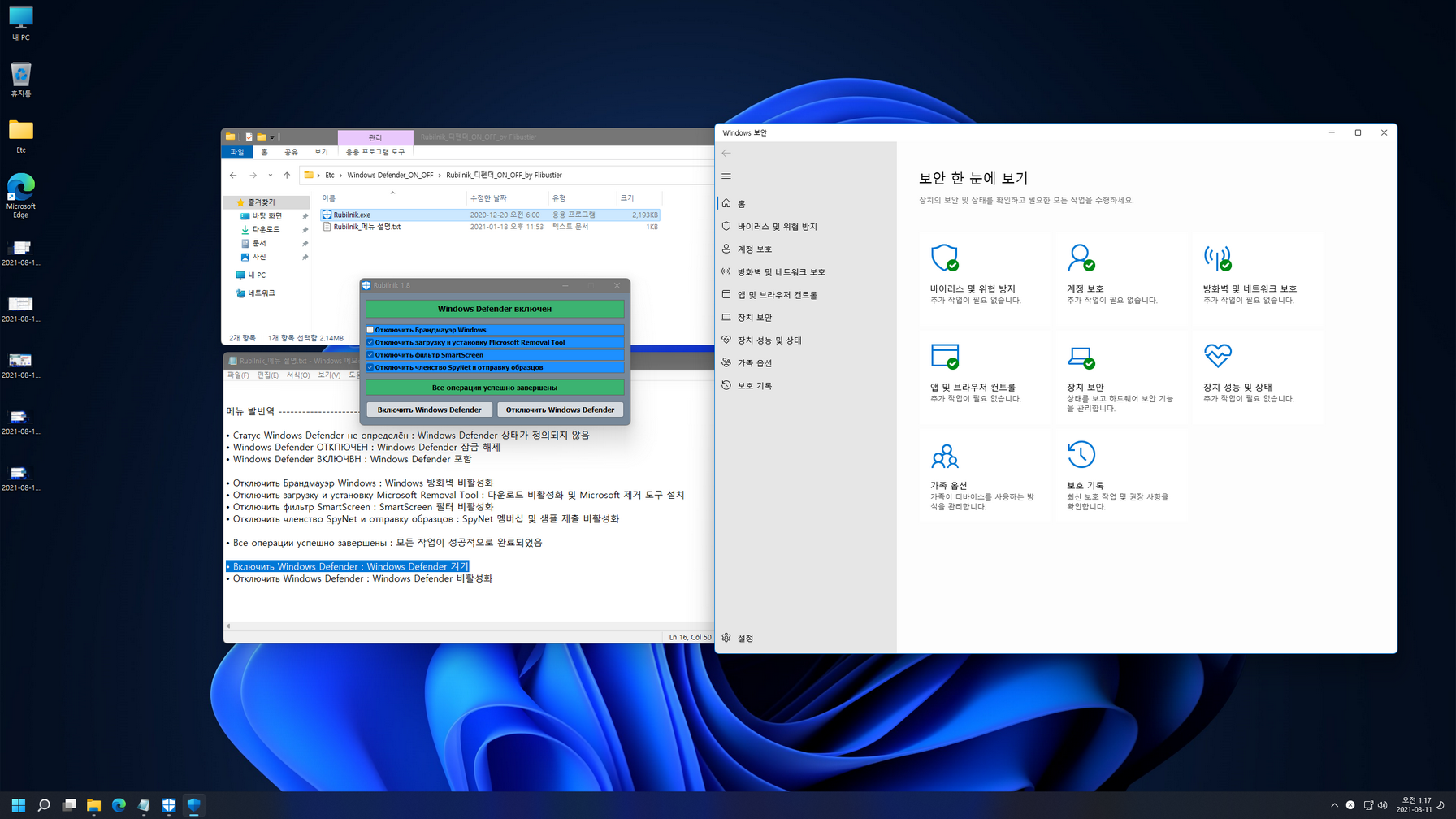Screen dimensions: 1456x819
Task: Go up one folder level in Explorer
Action: (x=287, y=175)
